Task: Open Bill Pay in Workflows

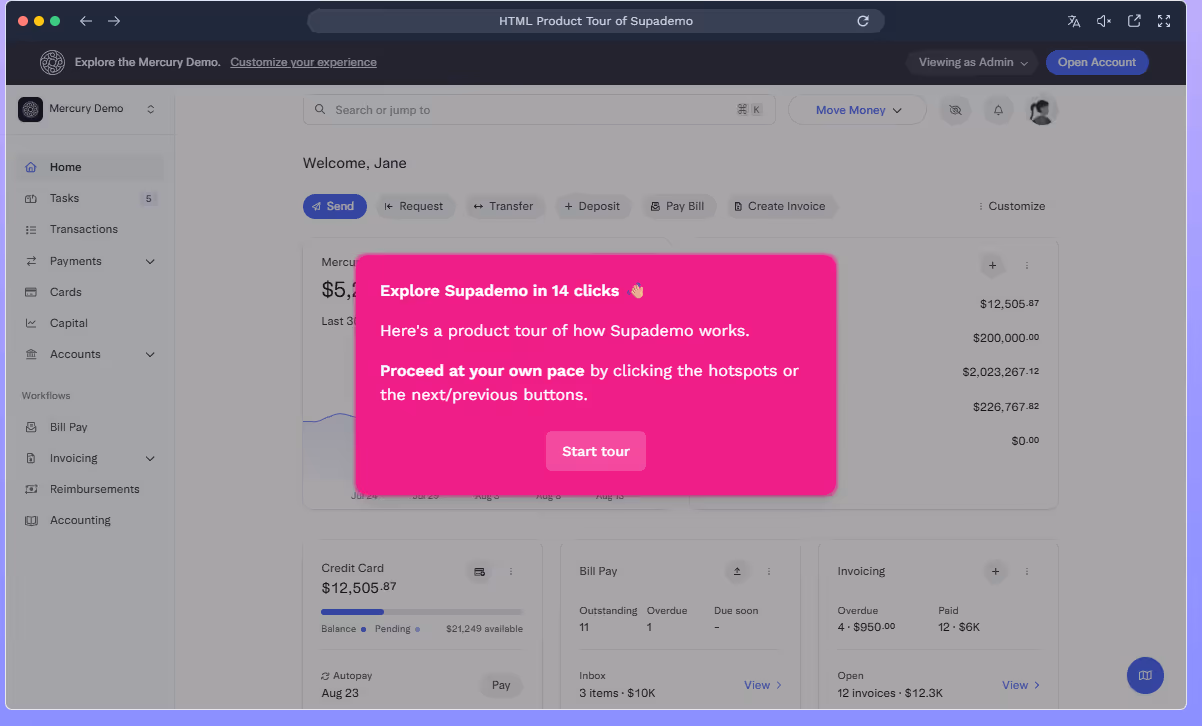Action: [90, 427]
